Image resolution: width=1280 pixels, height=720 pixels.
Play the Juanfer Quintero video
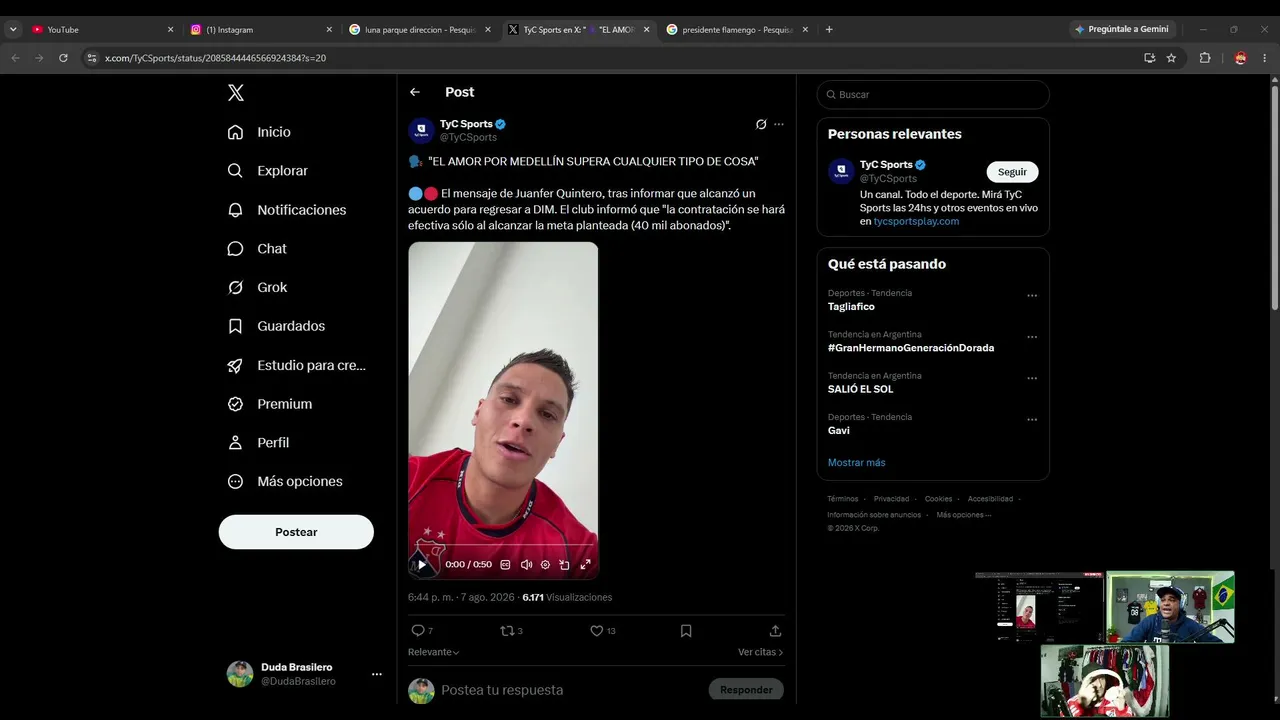422,564
